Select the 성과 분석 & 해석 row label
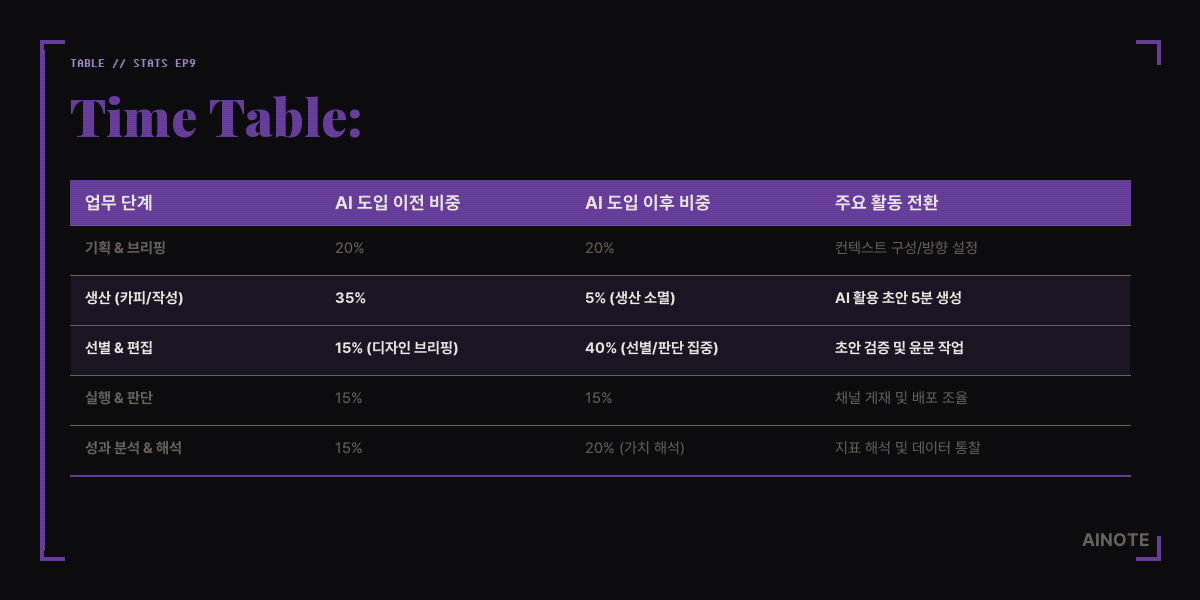The image size is (1200, 600). (x=133, y=448)
